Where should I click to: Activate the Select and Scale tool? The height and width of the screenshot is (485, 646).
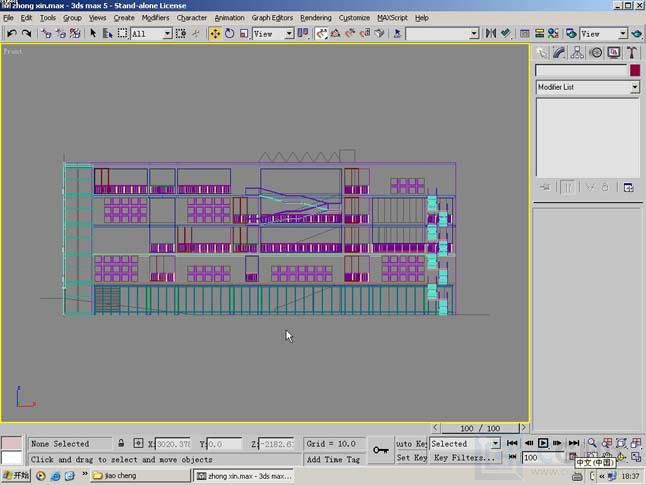[x=244, y=33]
